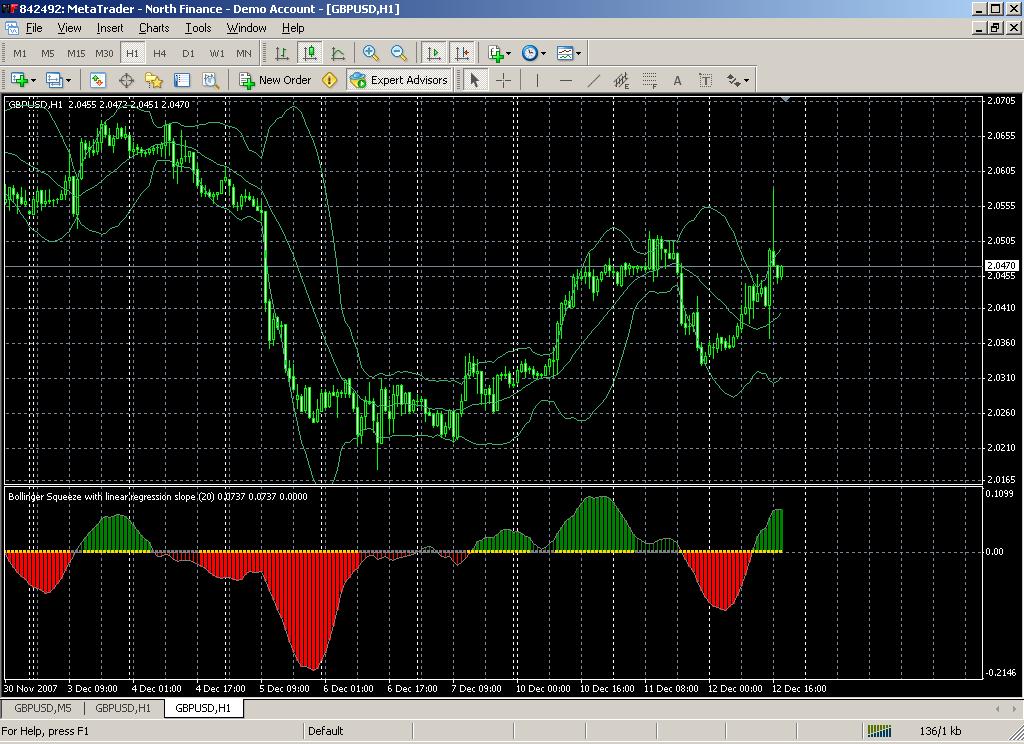Select the Horizontal Line tool

[566, 80]
